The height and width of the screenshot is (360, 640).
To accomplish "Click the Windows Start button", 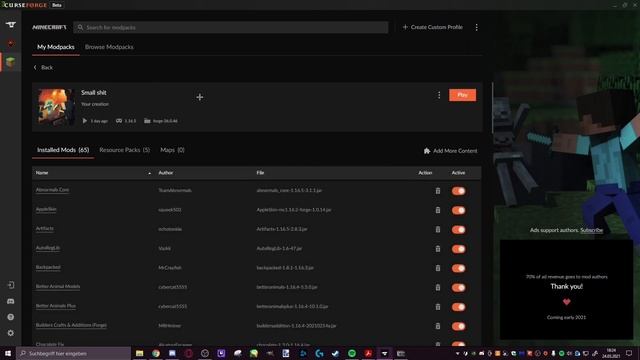I will point(8,353).
